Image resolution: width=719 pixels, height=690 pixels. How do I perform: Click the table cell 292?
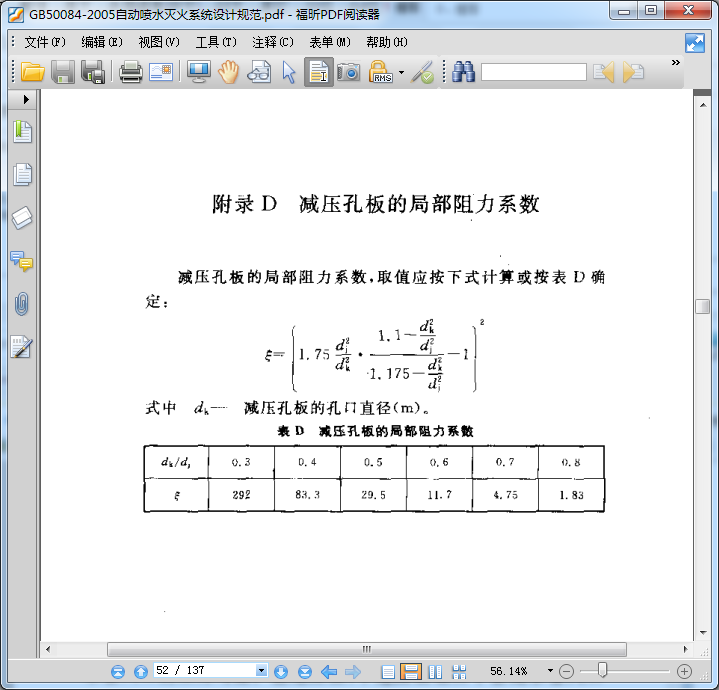(241, 495)
